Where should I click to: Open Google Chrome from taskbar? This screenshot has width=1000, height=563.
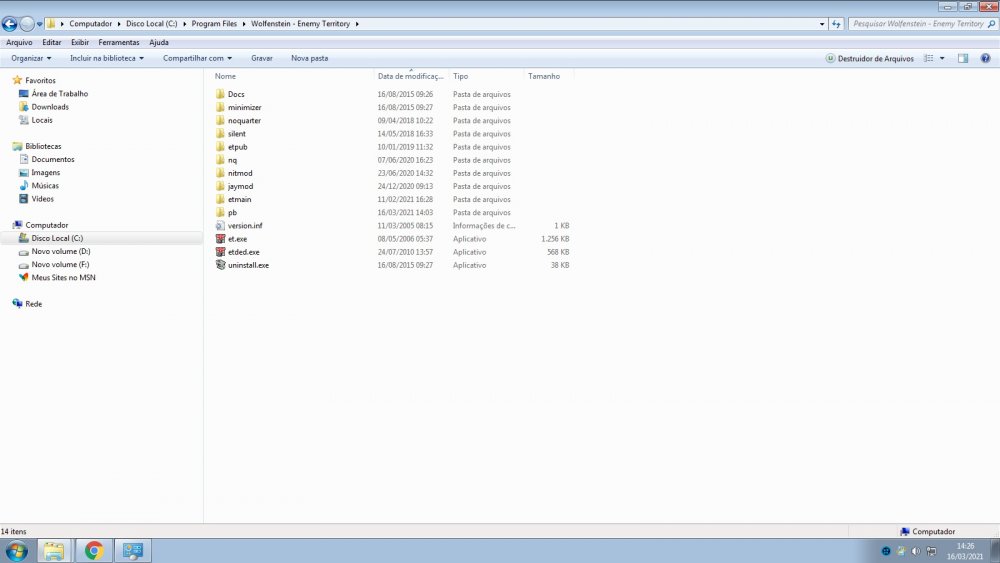(94, 551)
